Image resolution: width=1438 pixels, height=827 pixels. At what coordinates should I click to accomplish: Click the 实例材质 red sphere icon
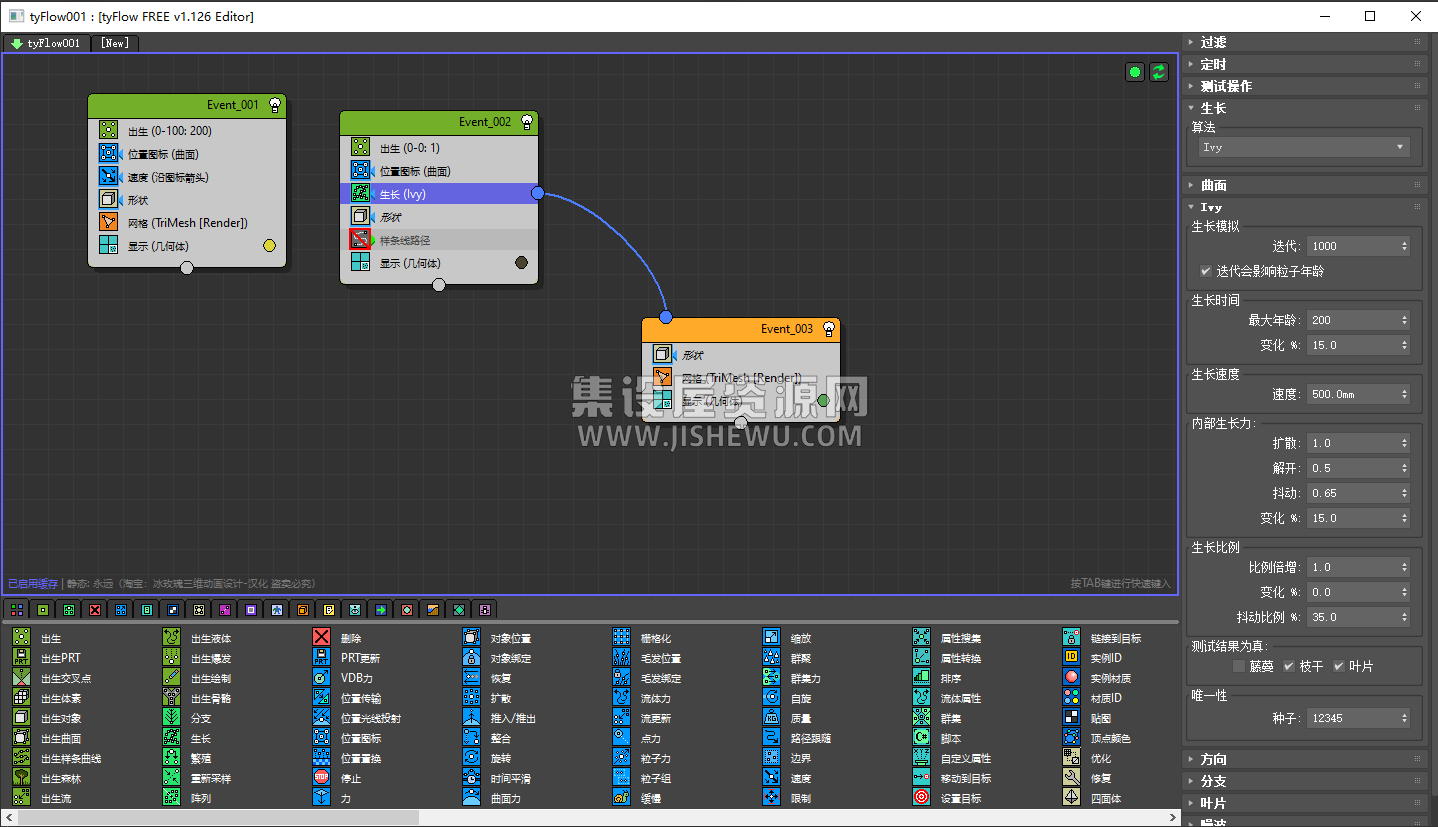click(1071, 678)
